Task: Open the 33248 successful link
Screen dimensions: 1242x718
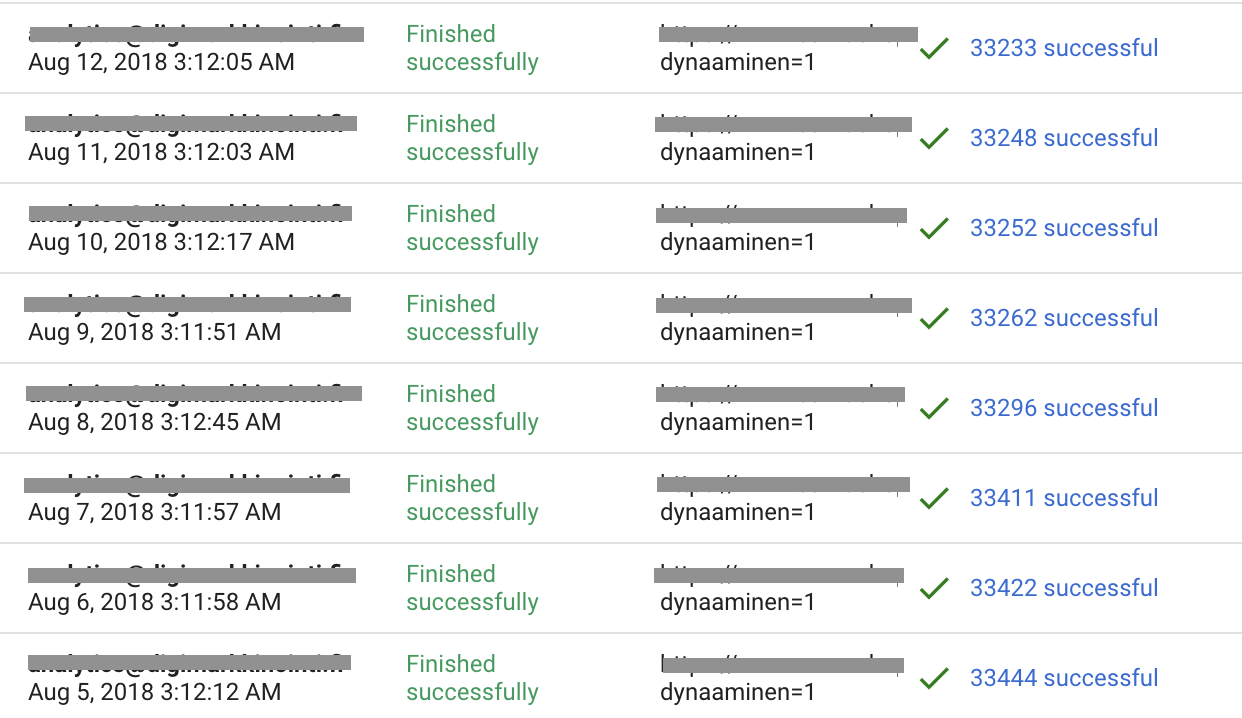Action: coord(1064,138)
